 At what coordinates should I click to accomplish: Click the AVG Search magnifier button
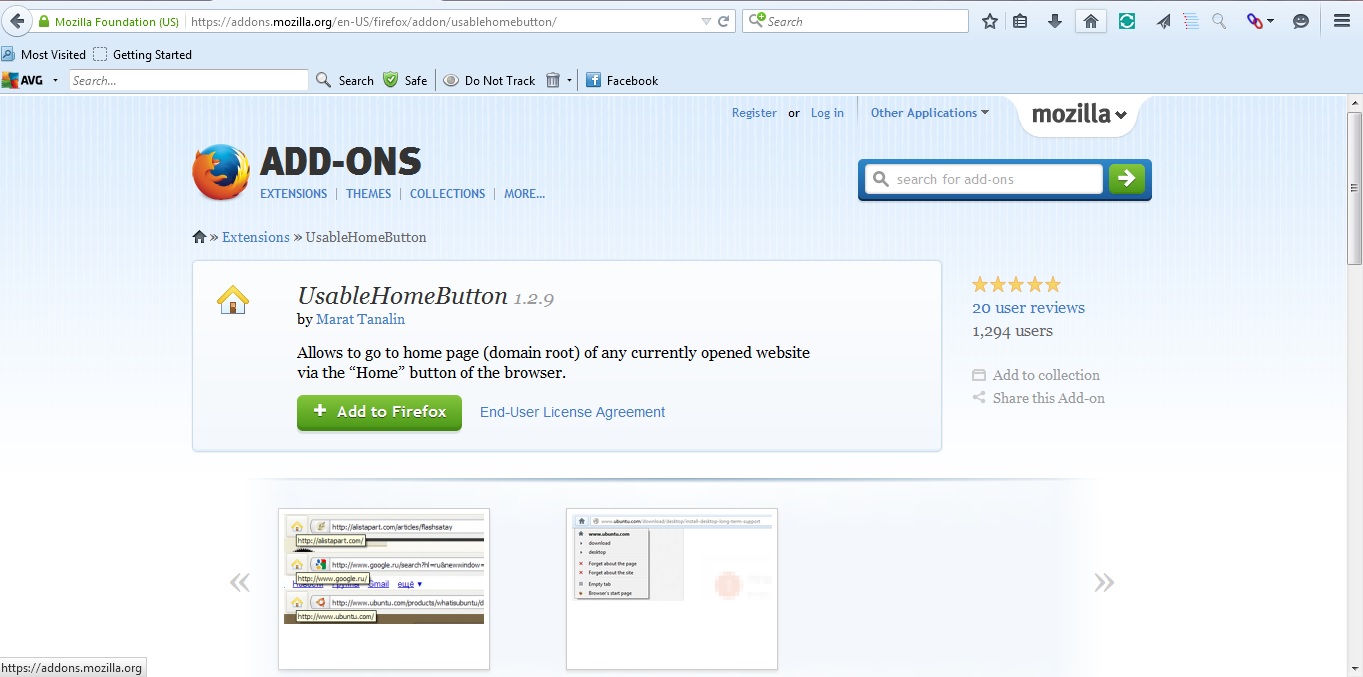[345, 80]
